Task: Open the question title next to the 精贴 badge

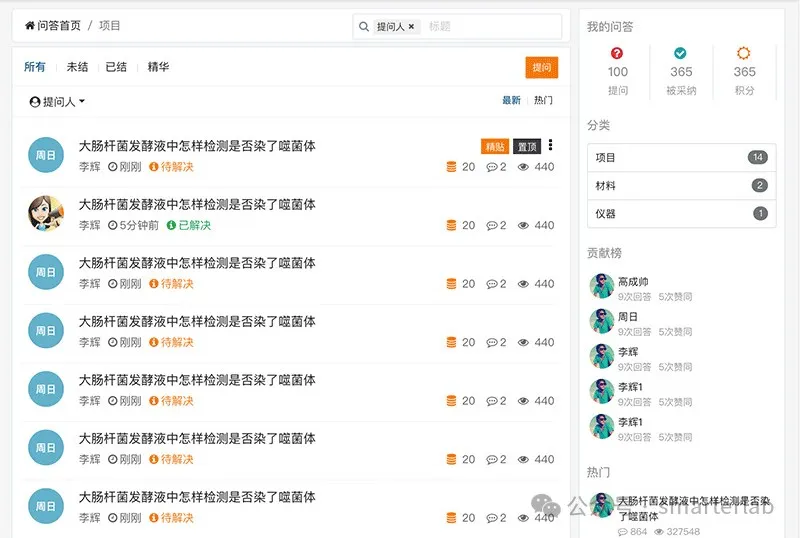Action: 197,146
